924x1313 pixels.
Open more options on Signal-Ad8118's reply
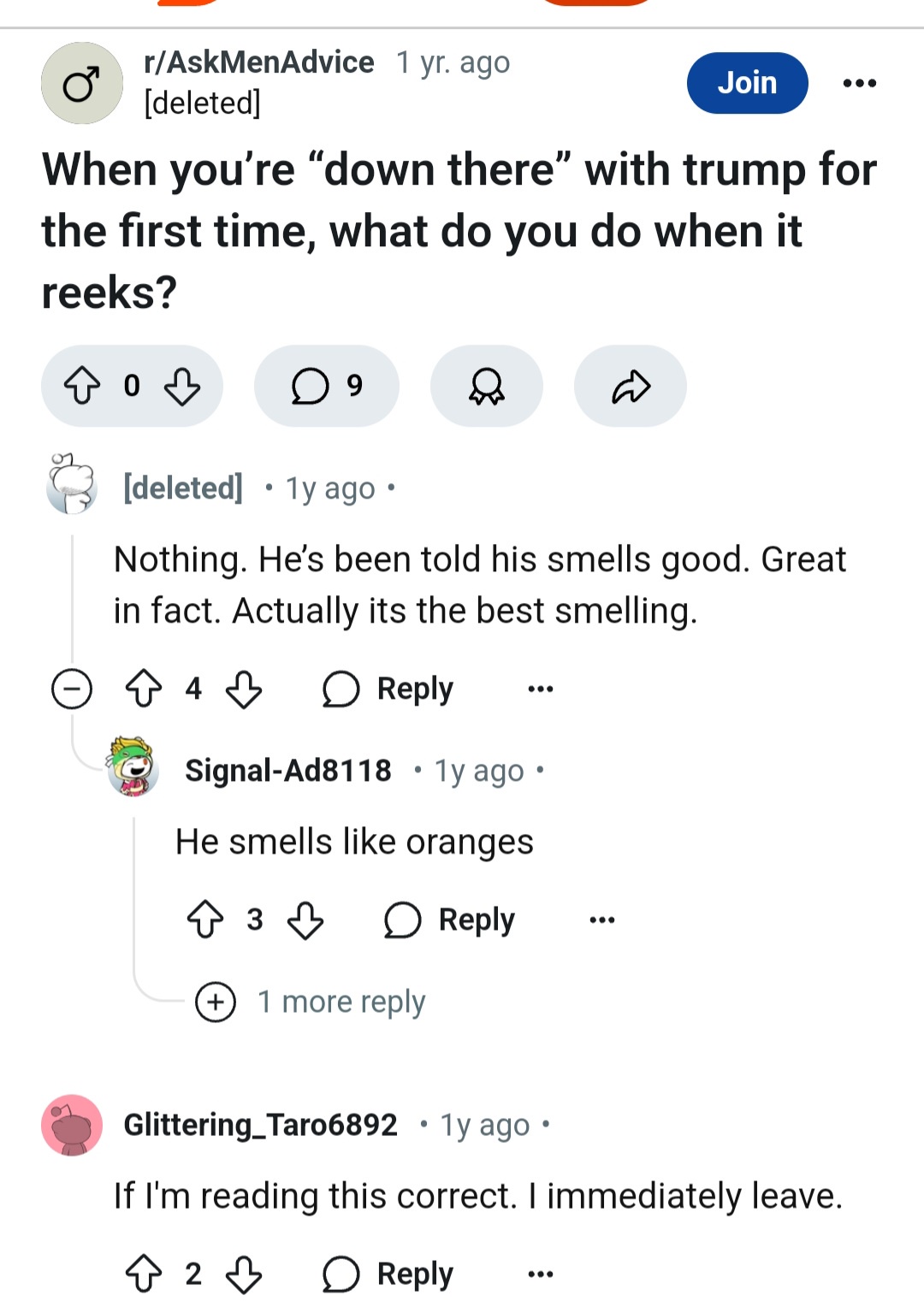pyautogui.click(x=602, y=920)
